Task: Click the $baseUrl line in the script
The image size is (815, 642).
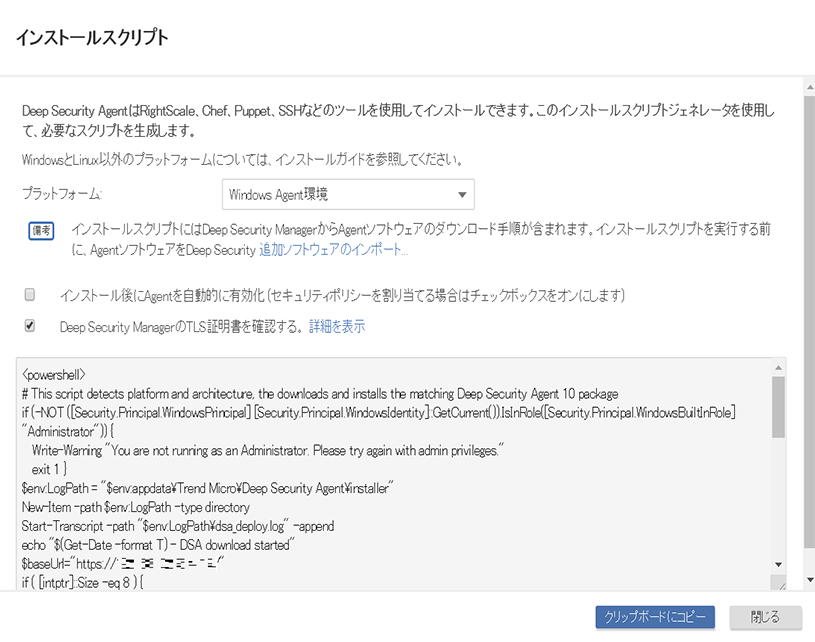Action: click(122, 564)
